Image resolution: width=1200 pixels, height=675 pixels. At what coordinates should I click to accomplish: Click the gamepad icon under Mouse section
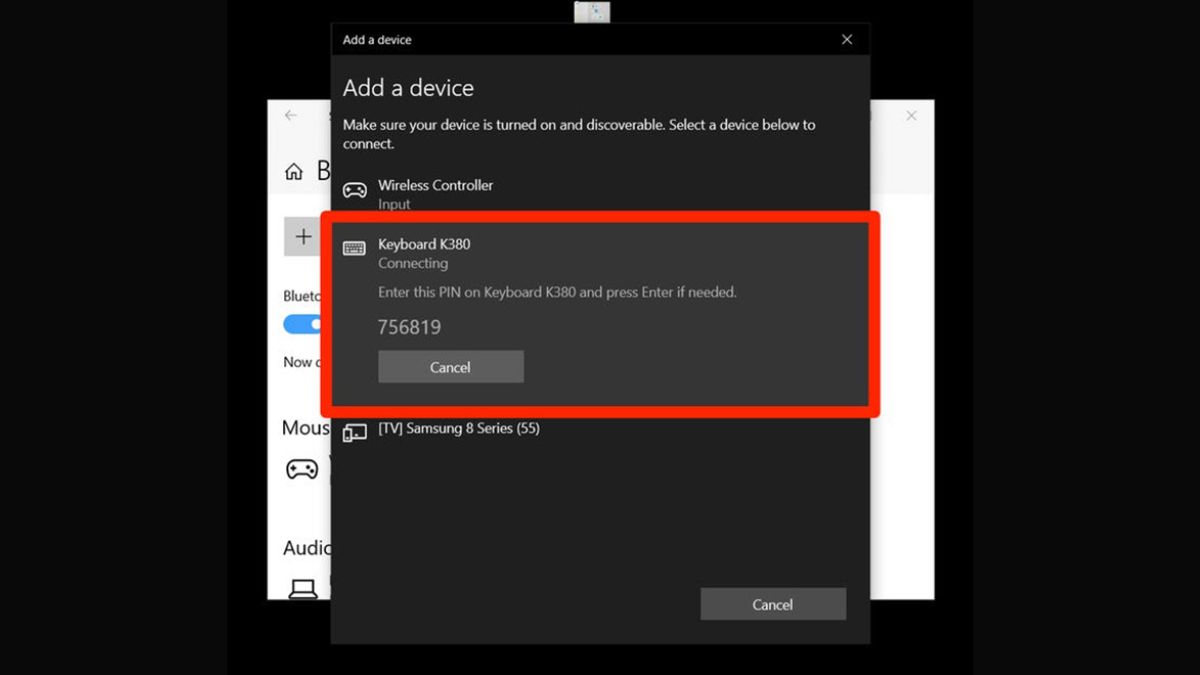tap(302, 468)
